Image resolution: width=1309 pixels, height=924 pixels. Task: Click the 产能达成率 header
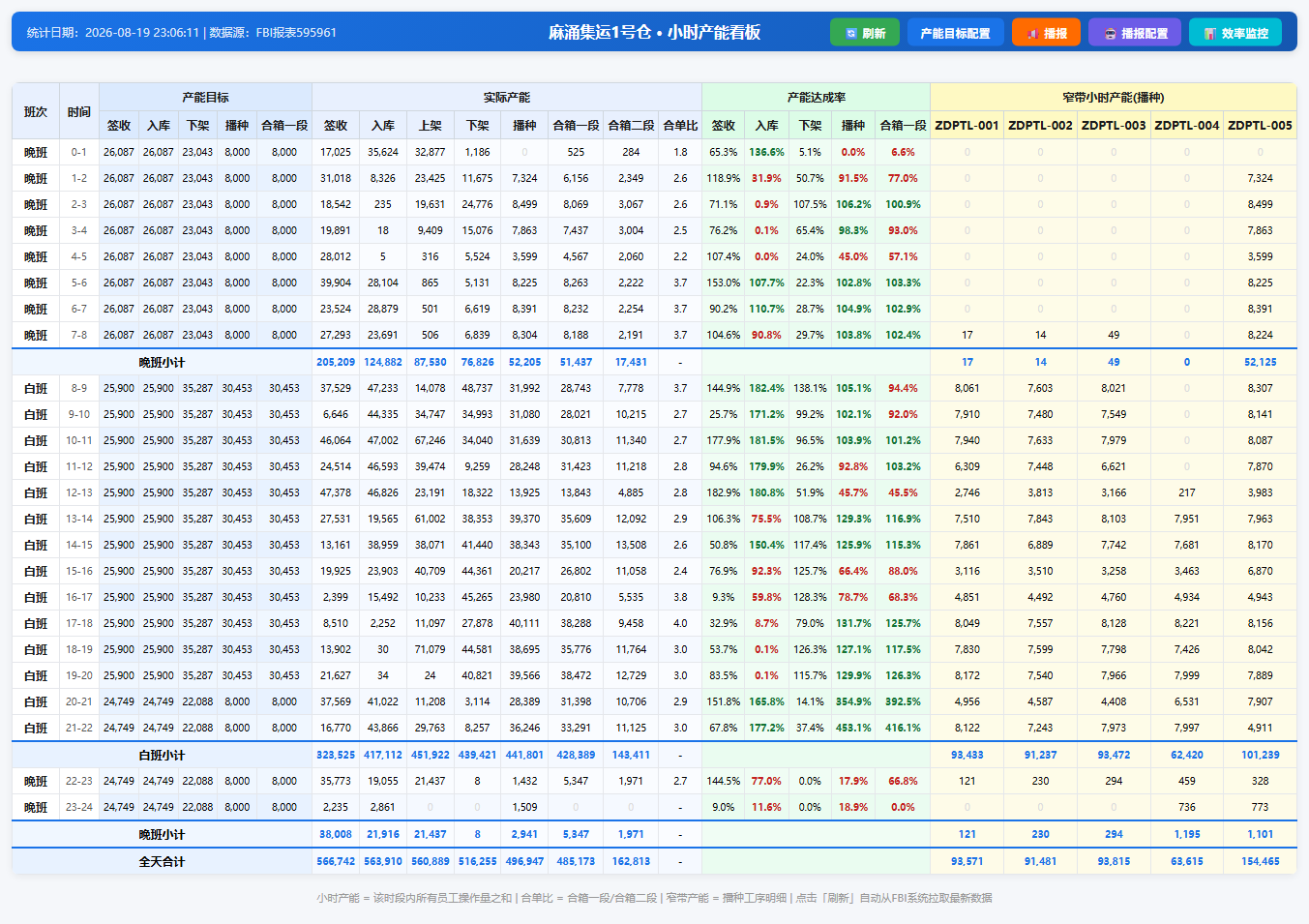click(816, 97)
